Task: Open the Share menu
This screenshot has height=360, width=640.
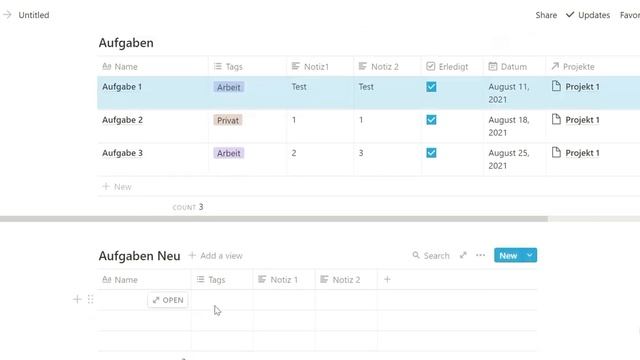Action: [x=546, y=15]
